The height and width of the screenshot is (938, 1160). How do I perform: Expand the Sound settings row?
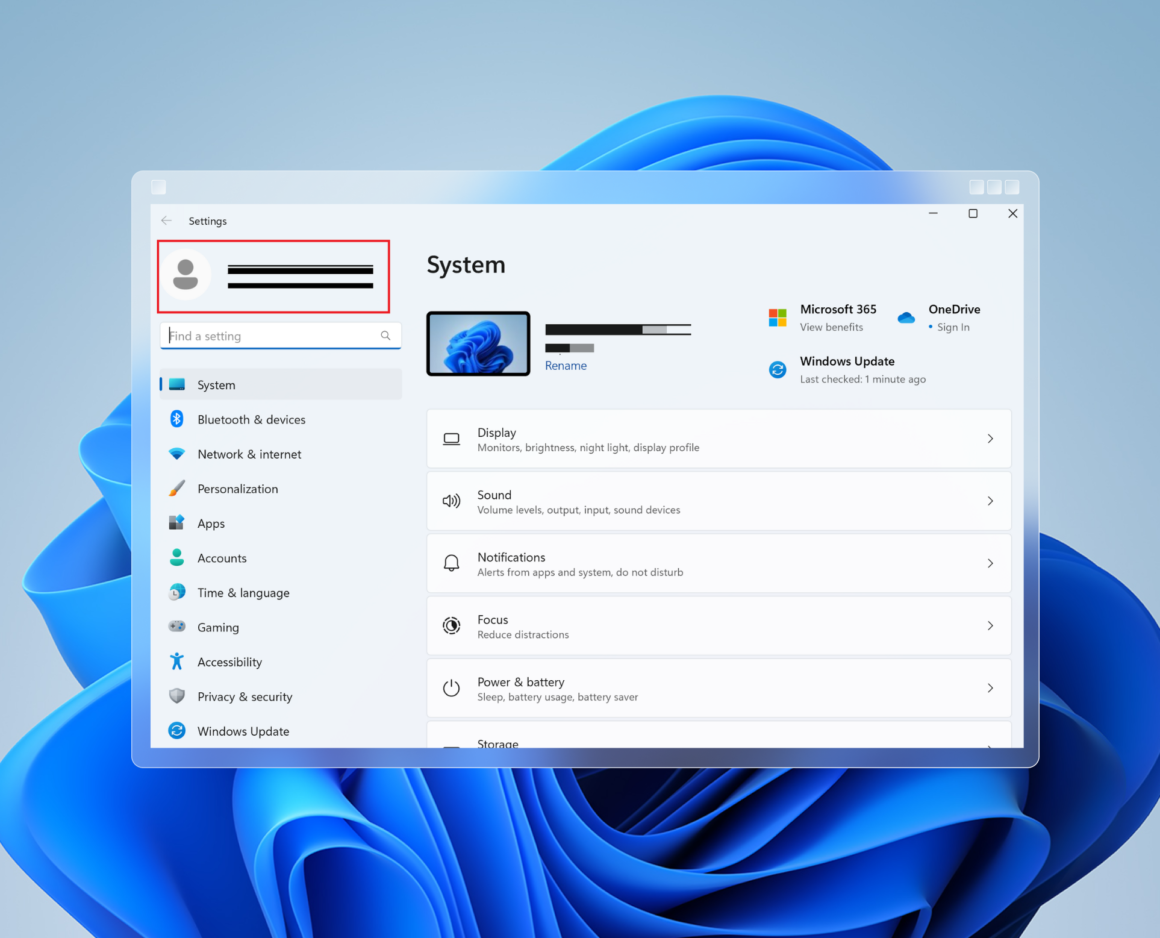(x=718, y=500)
